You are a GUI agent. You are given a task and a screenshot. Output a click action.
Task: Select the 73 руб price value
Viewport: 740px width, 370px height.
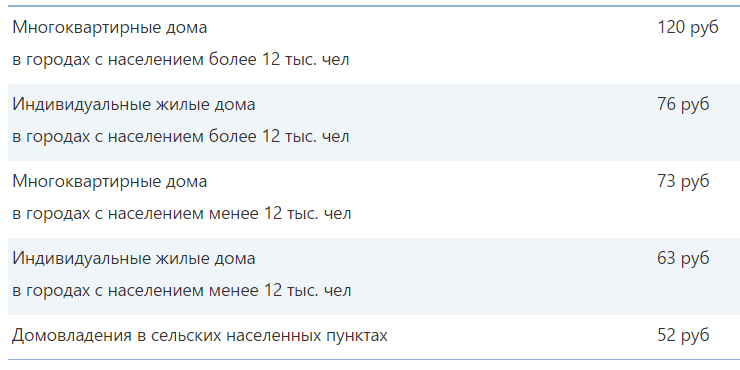(683, 181)
